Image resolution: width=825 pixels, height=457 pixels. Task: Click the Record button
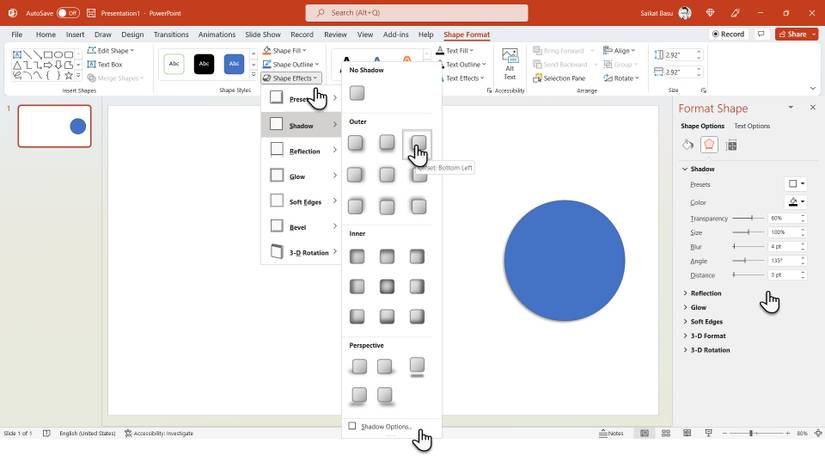coord(728,34)
